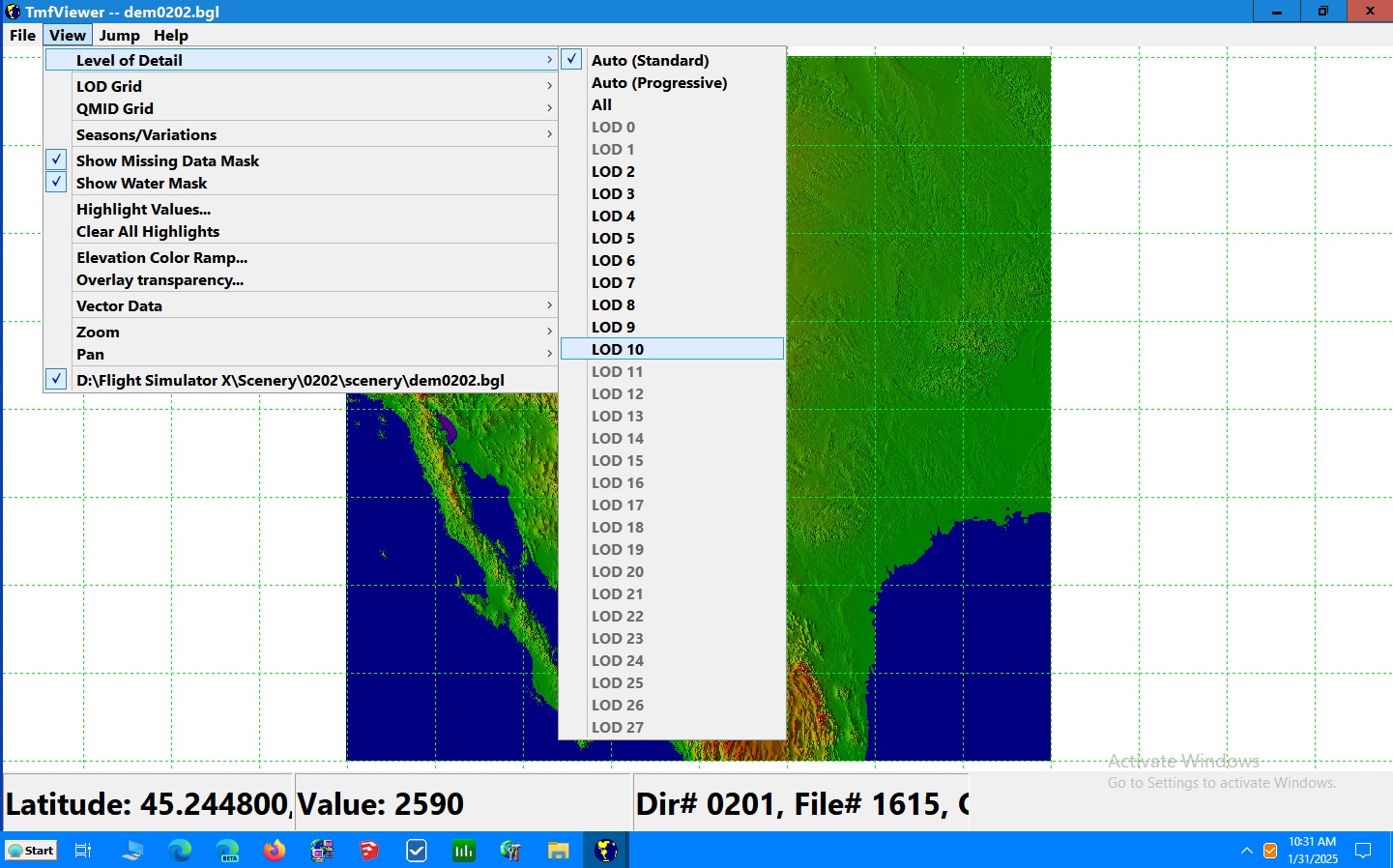The width and height of the screenshot is (1393, 868).
Task: Open Task View from the taskbar
Action: coord(82,850)
